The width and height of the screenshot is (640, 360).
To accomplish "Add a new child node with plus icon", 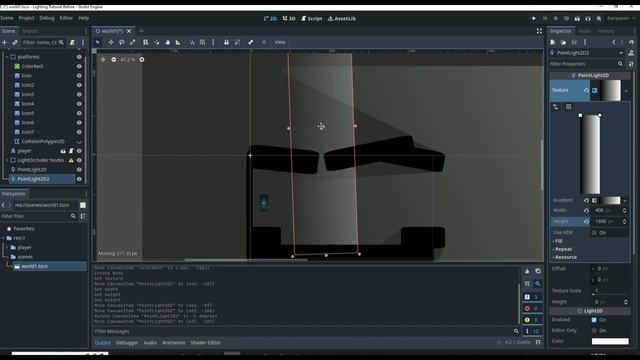I will 4,42.
